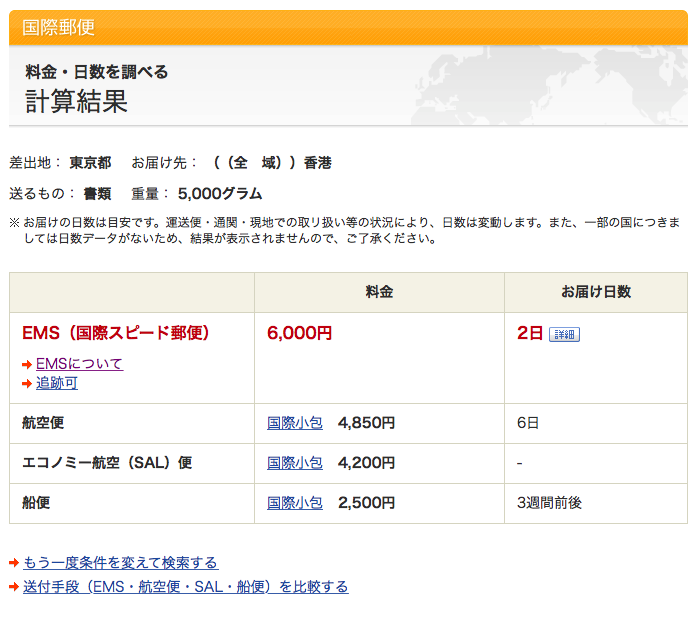Screen dimensions: 699x618
Task: Click 国際小包 link in the 航空便 row
Action: coord(295,423)
